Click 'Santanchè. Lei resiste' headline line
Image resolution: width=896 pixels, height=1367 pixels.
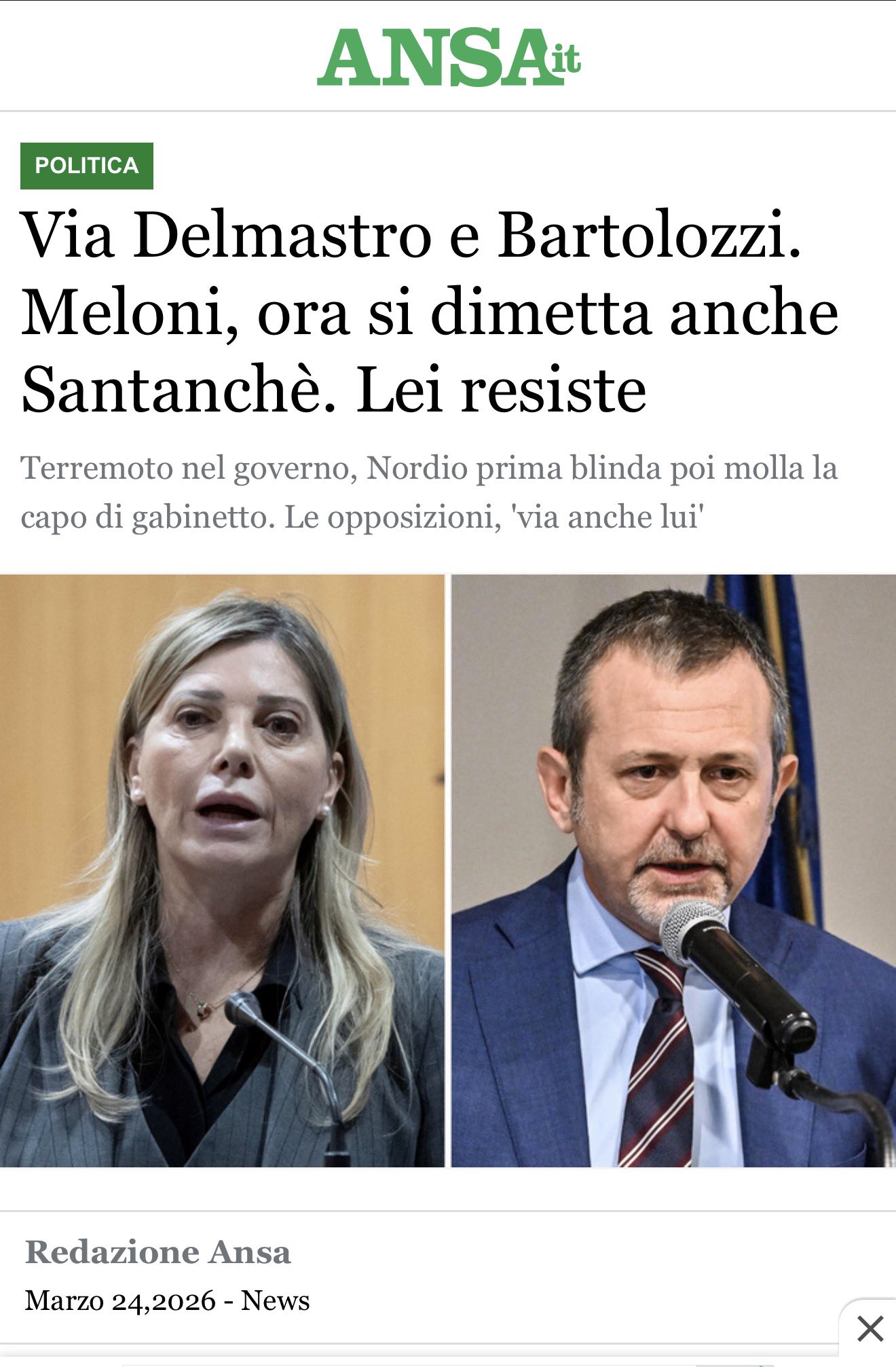coord(333,390)
